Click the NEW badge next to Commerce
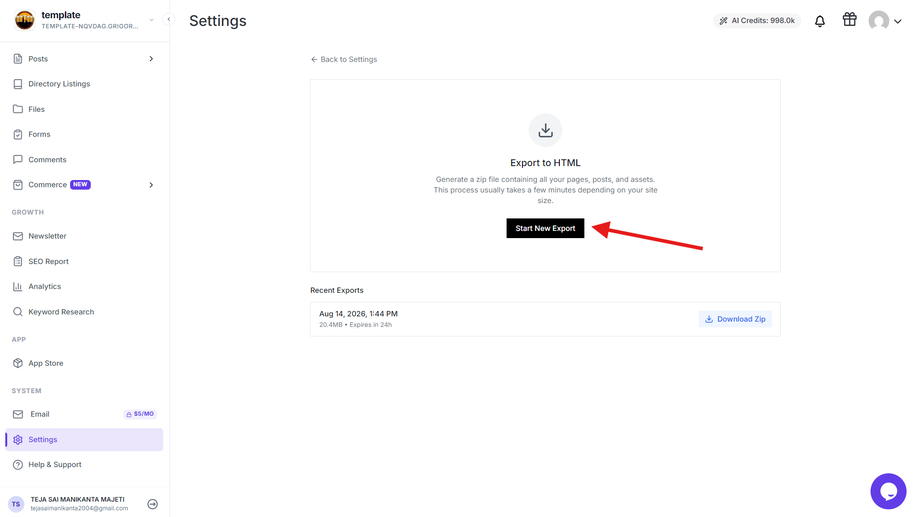Viewport: 920px width, 517px height. pos(80,184)
